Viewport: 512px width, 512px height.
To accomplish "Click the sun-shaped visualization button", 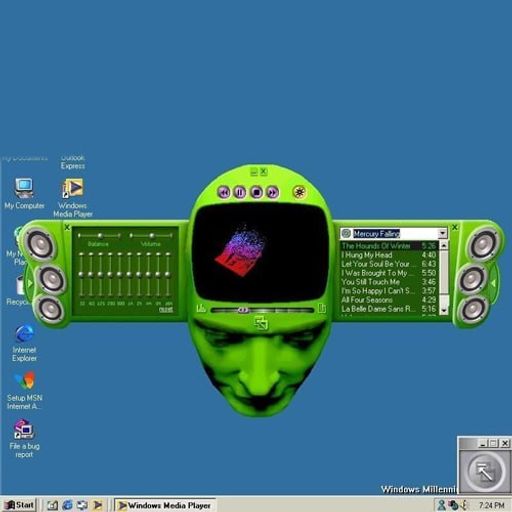I will tap(299, 192).
